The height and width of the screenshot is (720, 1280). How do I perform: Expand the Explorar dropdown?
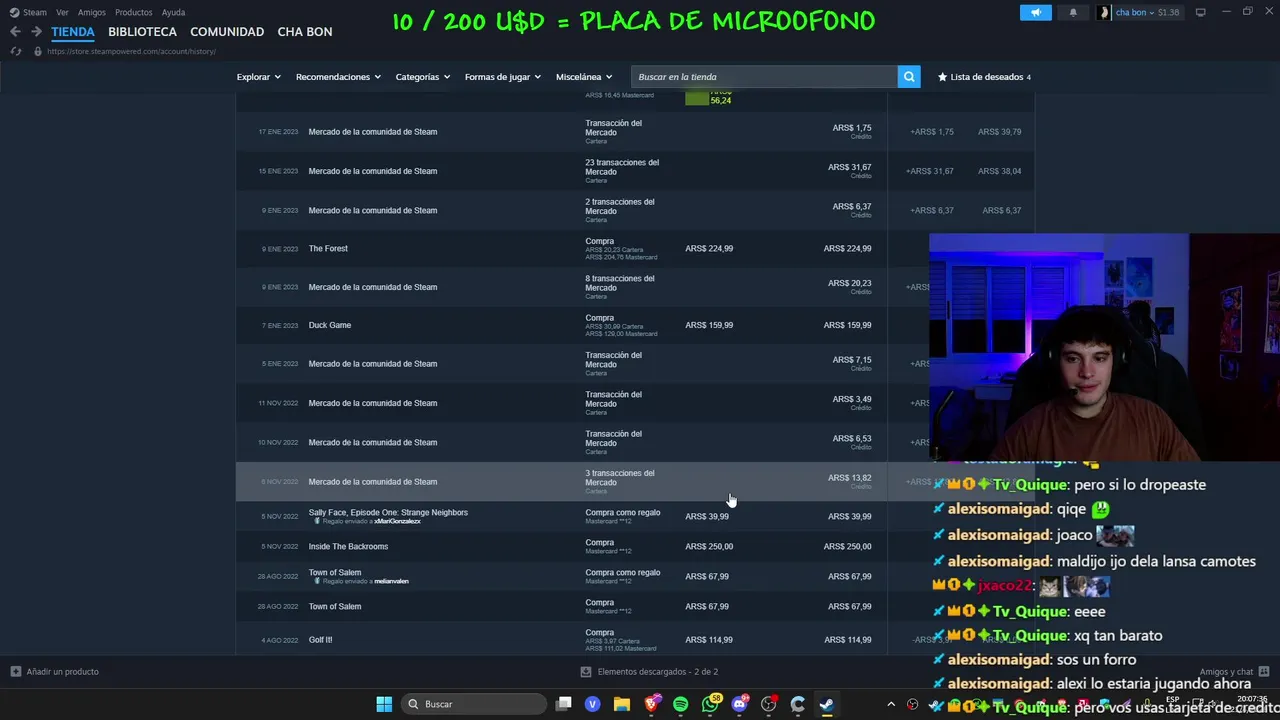(x=258, y=77)
